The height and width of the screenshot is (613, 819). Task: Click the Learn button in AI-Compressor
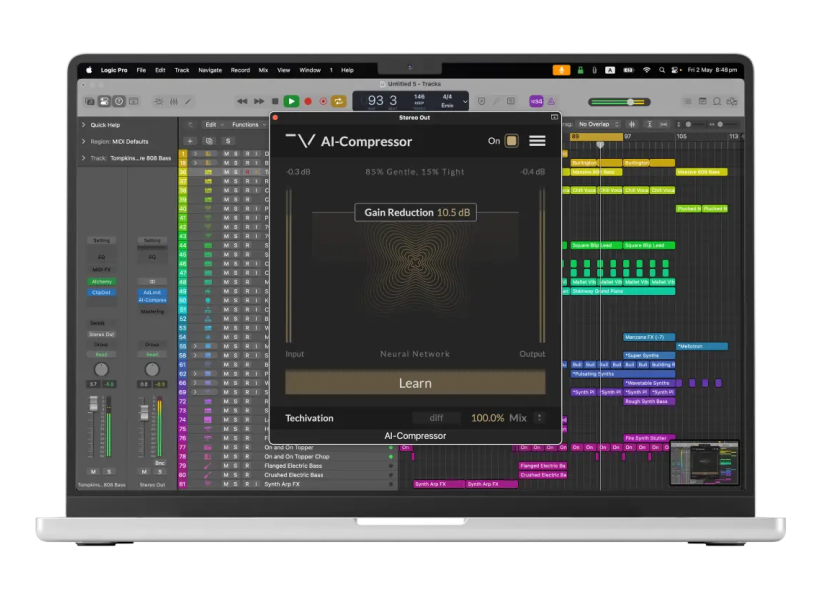pos(415,383)
